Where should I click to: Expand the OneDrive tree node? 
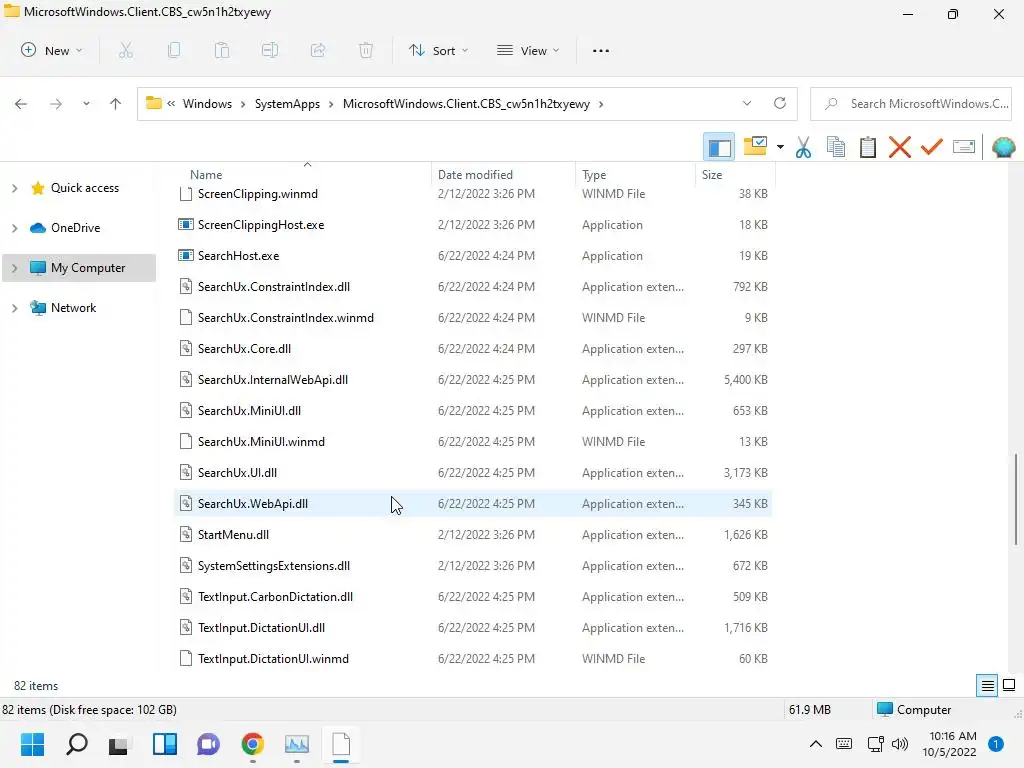(x=14, y=228)
